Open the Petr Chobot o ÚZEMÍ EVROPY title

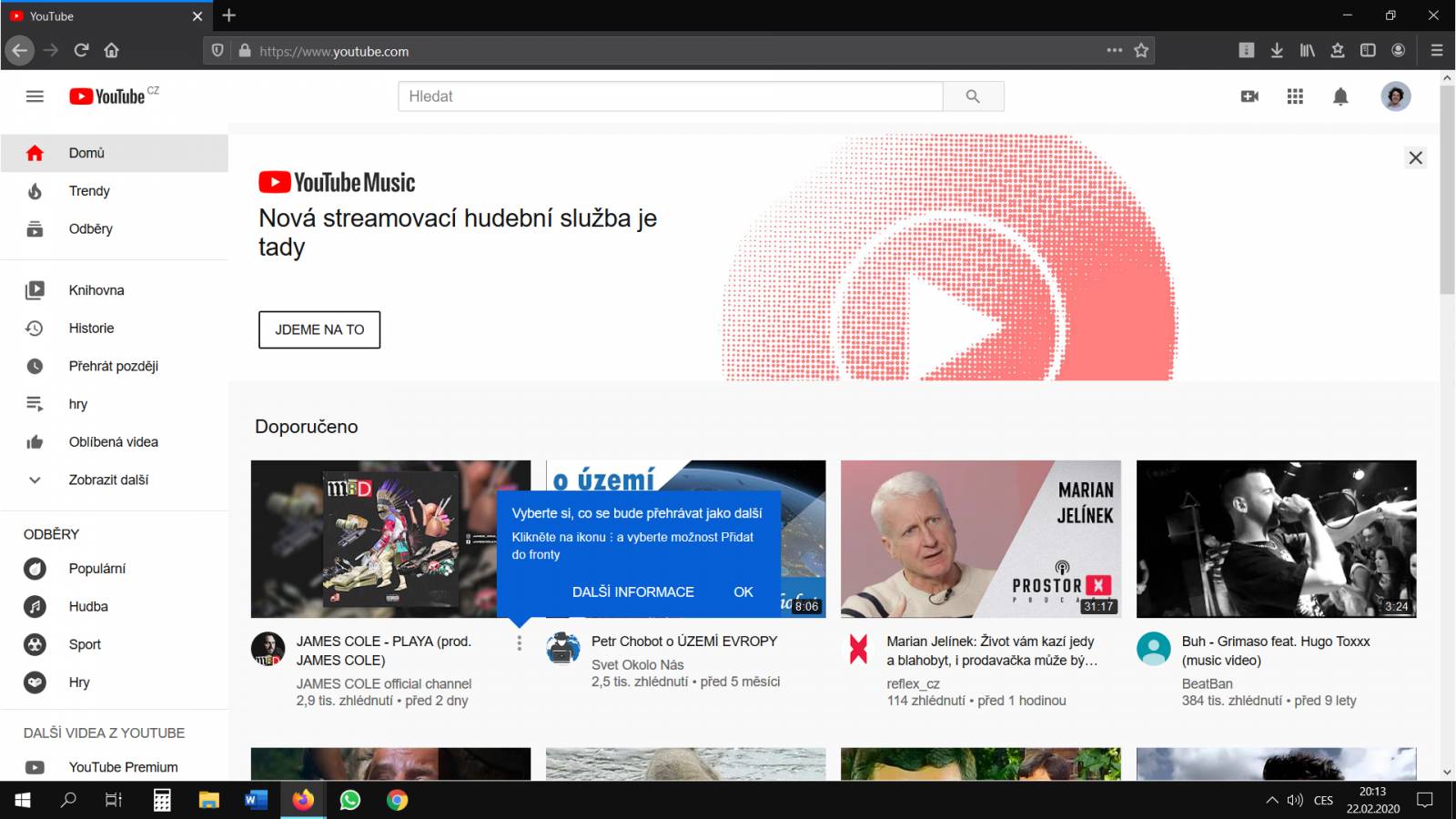click(x=684, y=642)
